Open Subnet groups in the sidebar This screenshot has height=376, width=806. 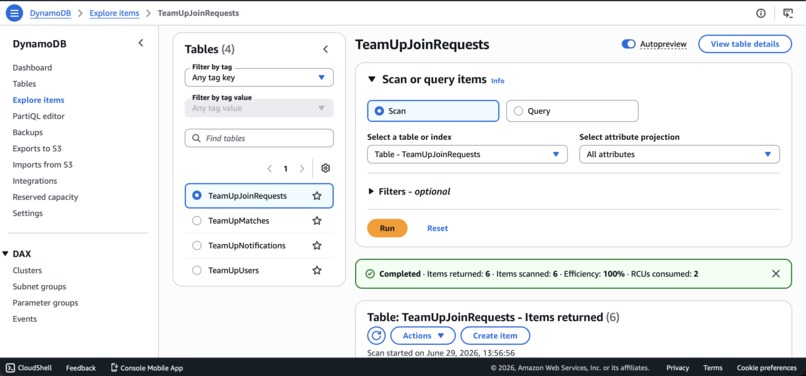[40, 287]
